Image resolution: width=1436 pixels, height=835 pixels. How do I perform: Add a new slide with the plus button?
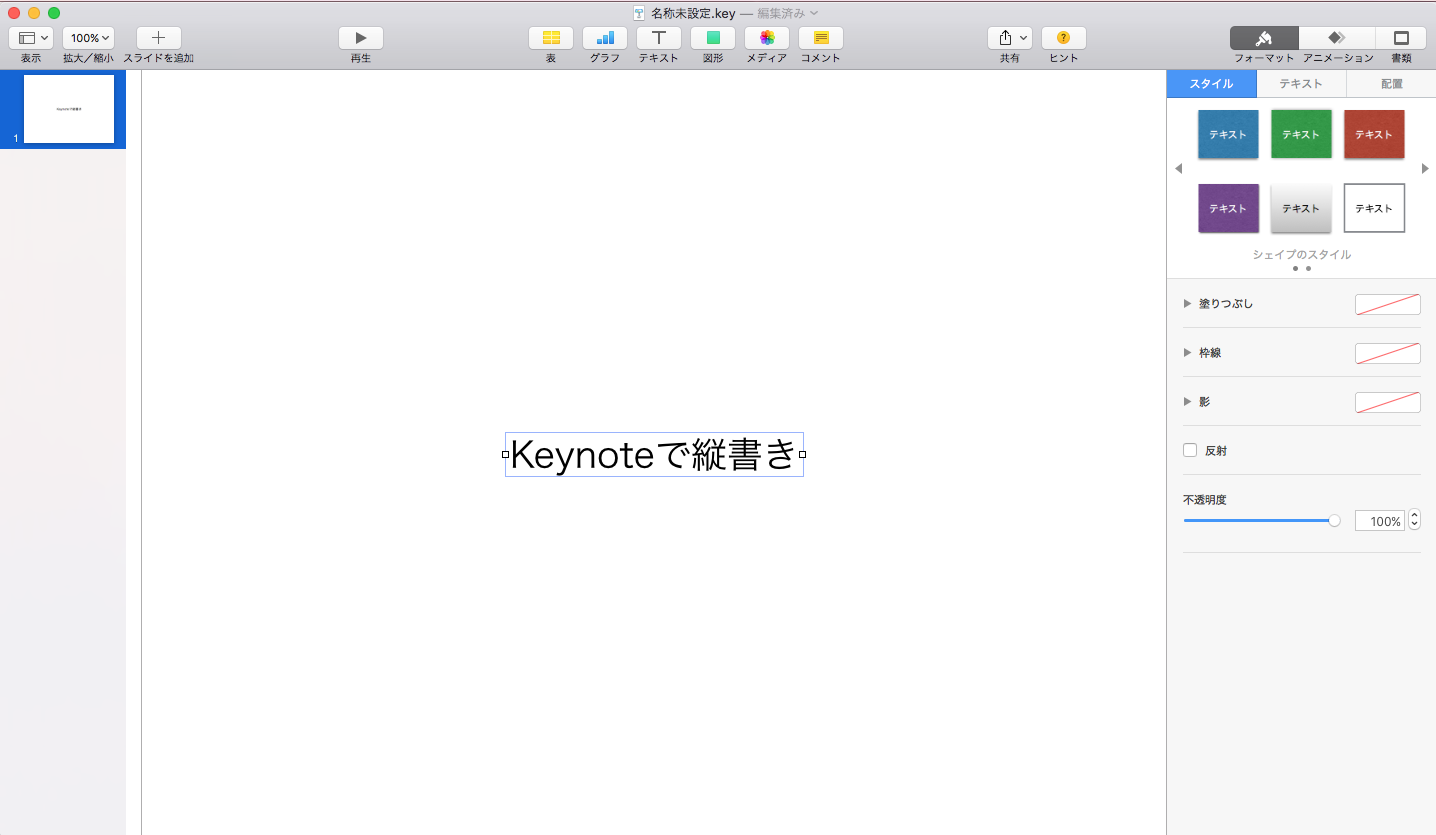pyautogui.click(x=159, y=38)
